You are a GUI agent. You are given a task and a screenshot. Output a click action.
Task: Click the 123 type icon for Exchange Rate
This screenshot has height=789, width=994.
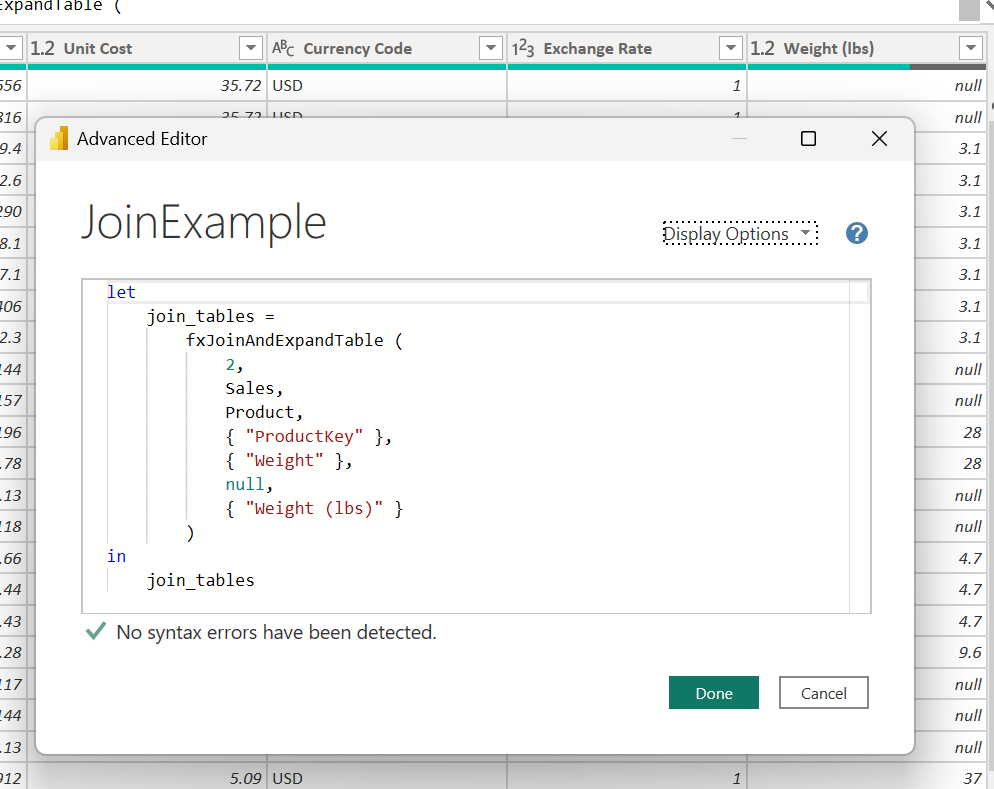[x=523, y=48]
